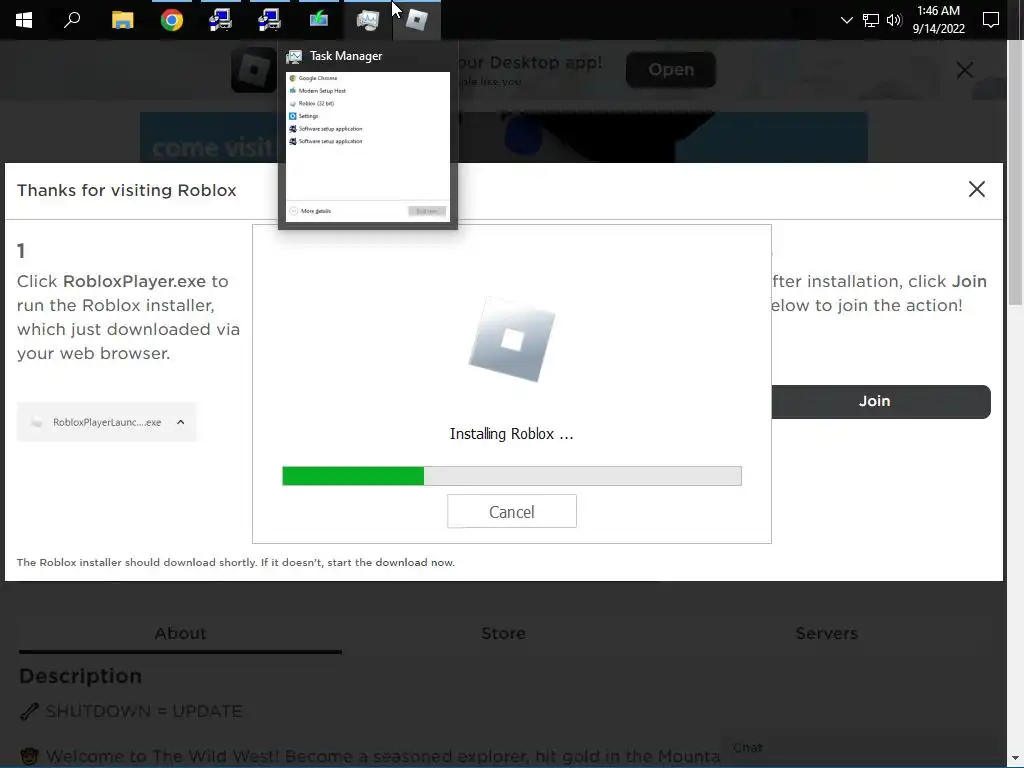Click the Roblox installer taskbar icon
This screenshot has height=768, width=1024.
[x=417, y=20]
